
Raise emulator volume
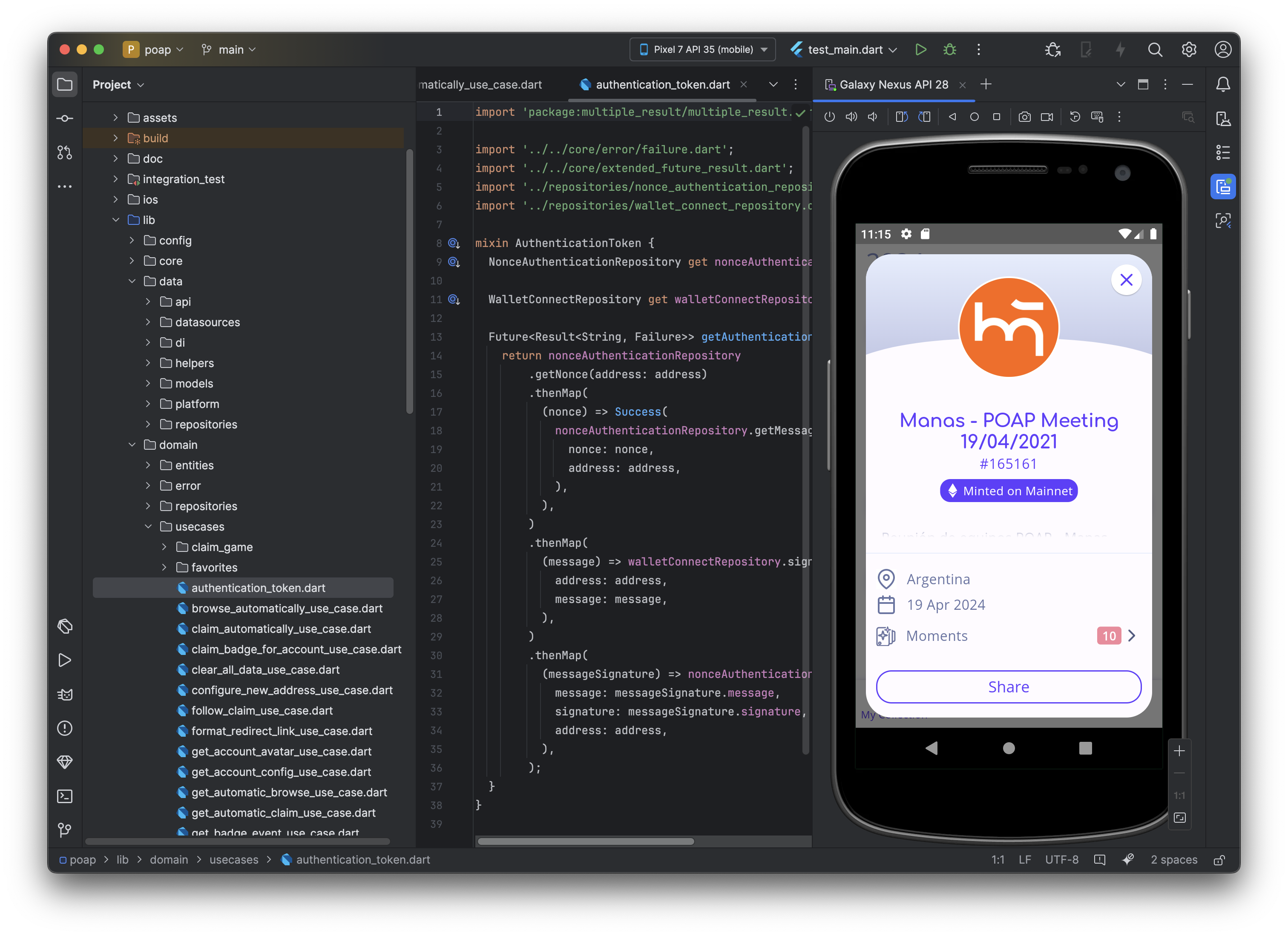pos(851,117)
